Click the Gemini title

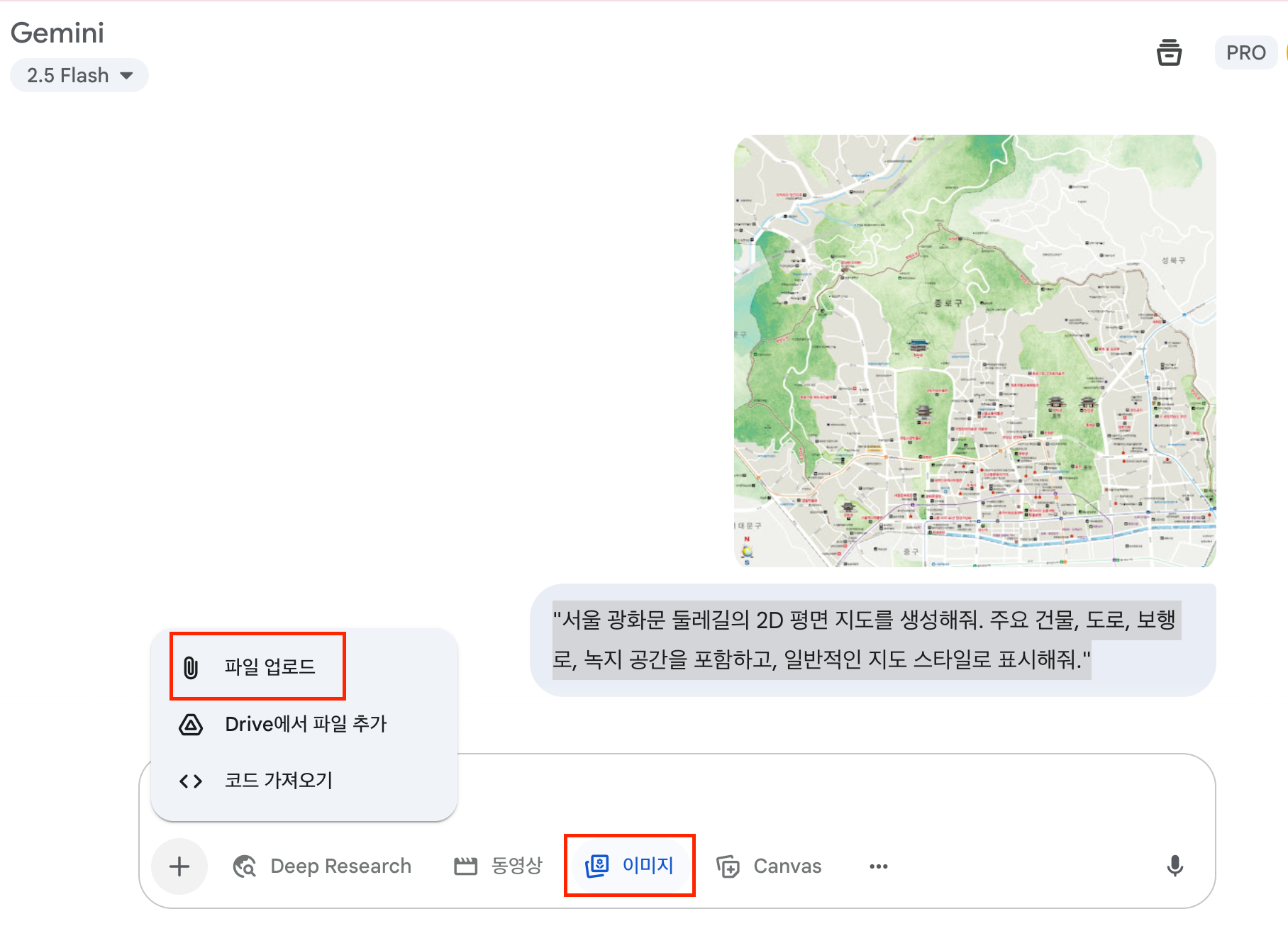pyautogui.click(x=59, y=33)
